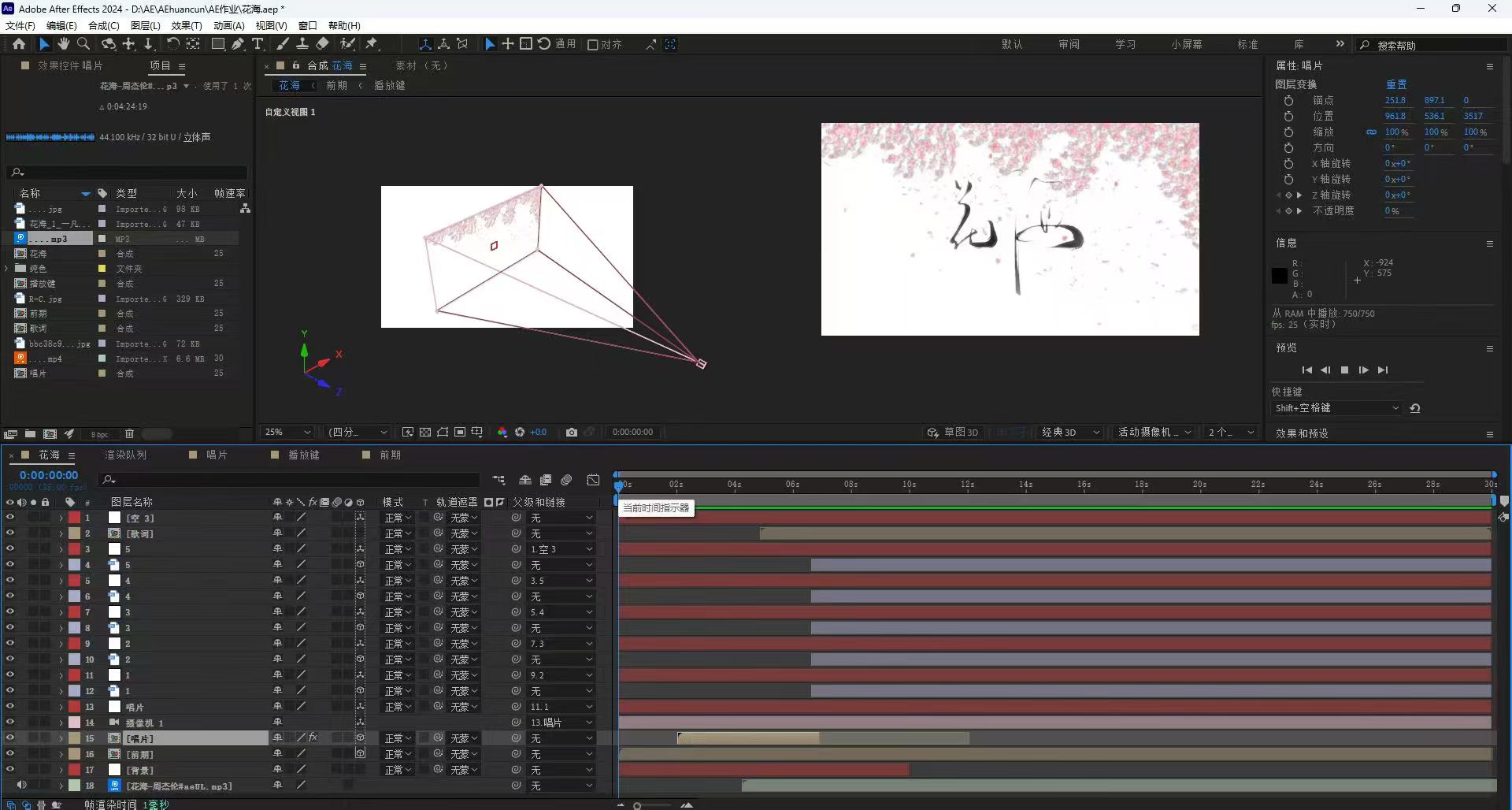Click 重置 to reset layer transform
Screen dimensions: 1512x810
(1396, 84)
